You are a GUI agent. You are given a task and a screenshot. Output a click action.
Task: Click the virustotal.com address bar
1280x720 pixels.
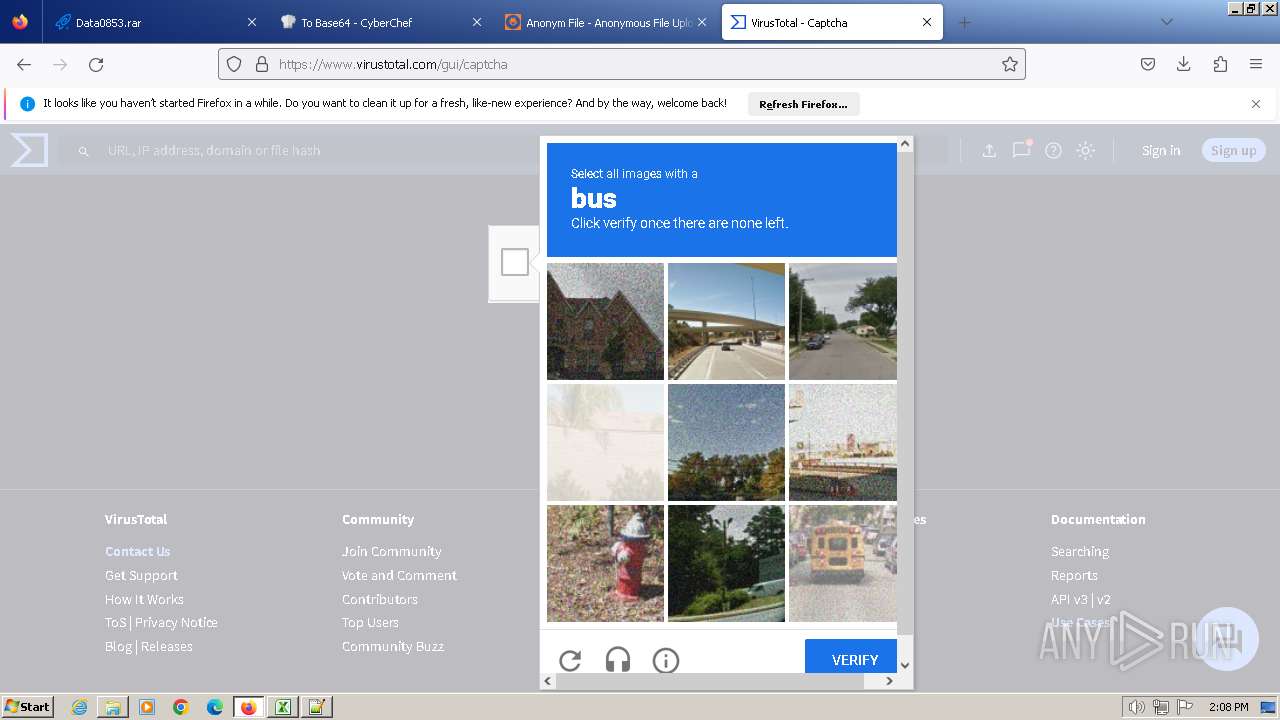point(620,64)
